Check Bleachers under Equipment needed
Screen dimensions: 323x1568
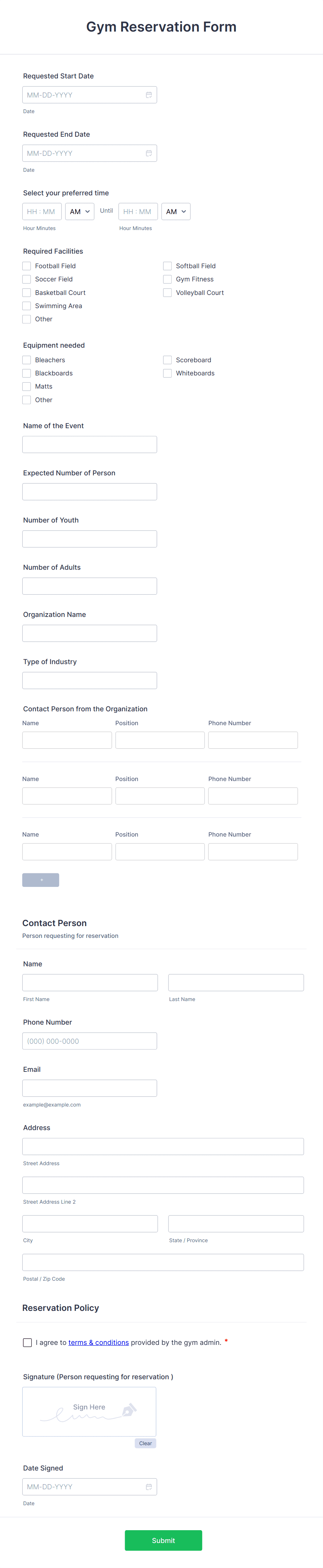[x=27, y=360]
